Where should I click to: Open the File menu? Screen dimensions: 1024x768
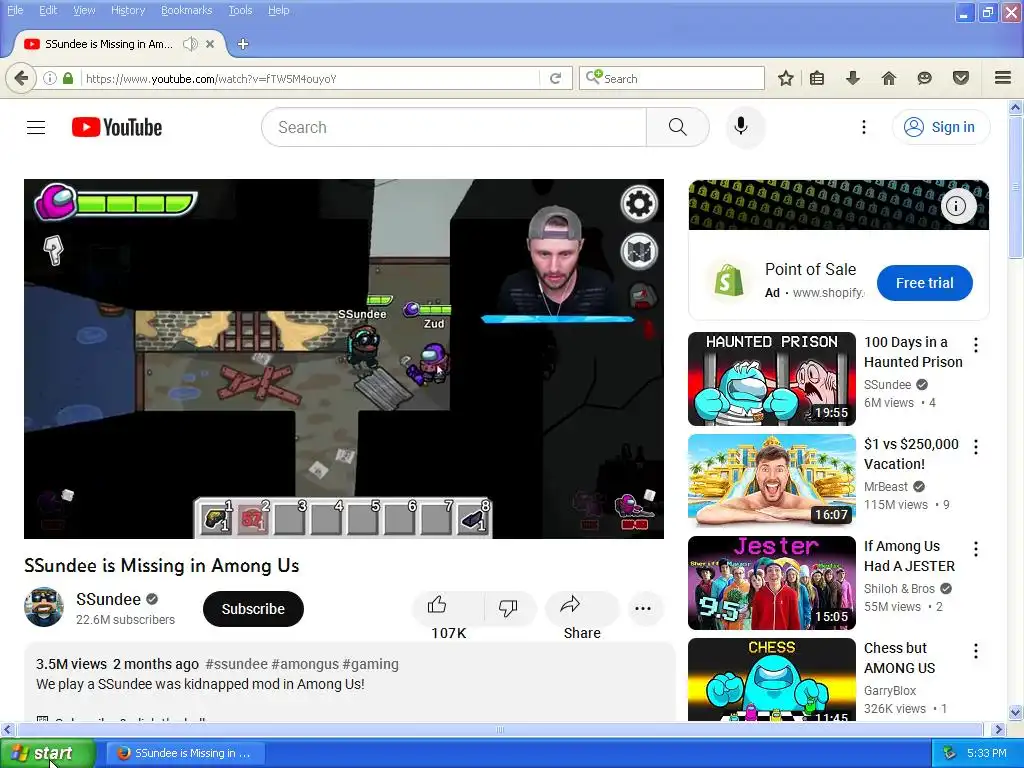(x=15, y=10)
